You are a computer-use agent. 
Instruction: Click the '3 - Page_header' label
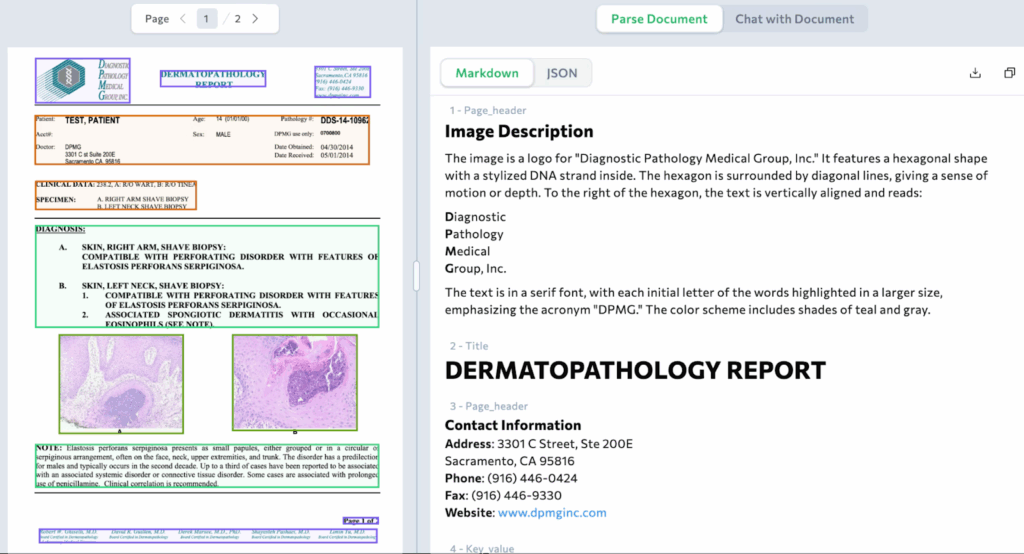coord(488,406)
